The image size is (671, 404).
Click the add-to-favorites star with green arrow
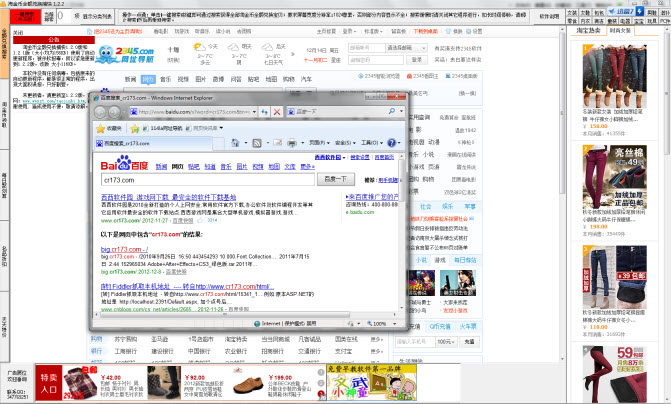[x=135, y=128]
